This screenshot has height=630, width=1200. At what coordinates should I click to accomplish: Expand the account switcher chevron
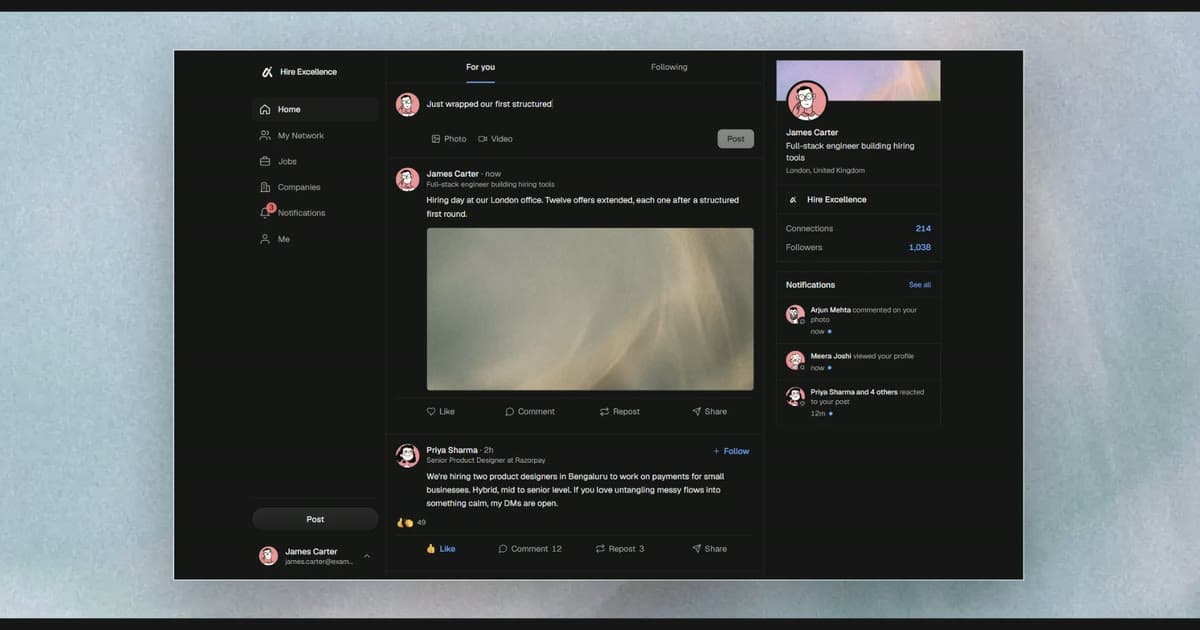pyautogui.click(x=367, y=555)
